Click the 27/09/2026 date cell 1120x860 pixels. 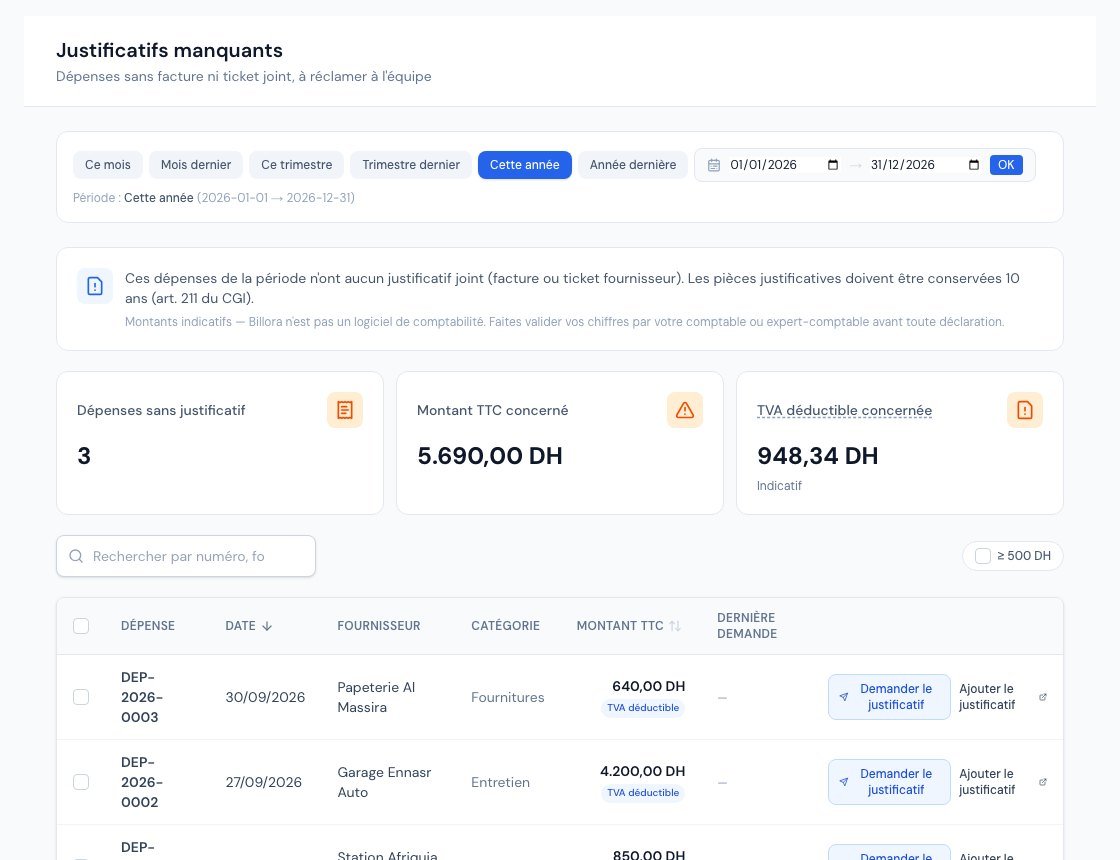click(x=264, y=782)
